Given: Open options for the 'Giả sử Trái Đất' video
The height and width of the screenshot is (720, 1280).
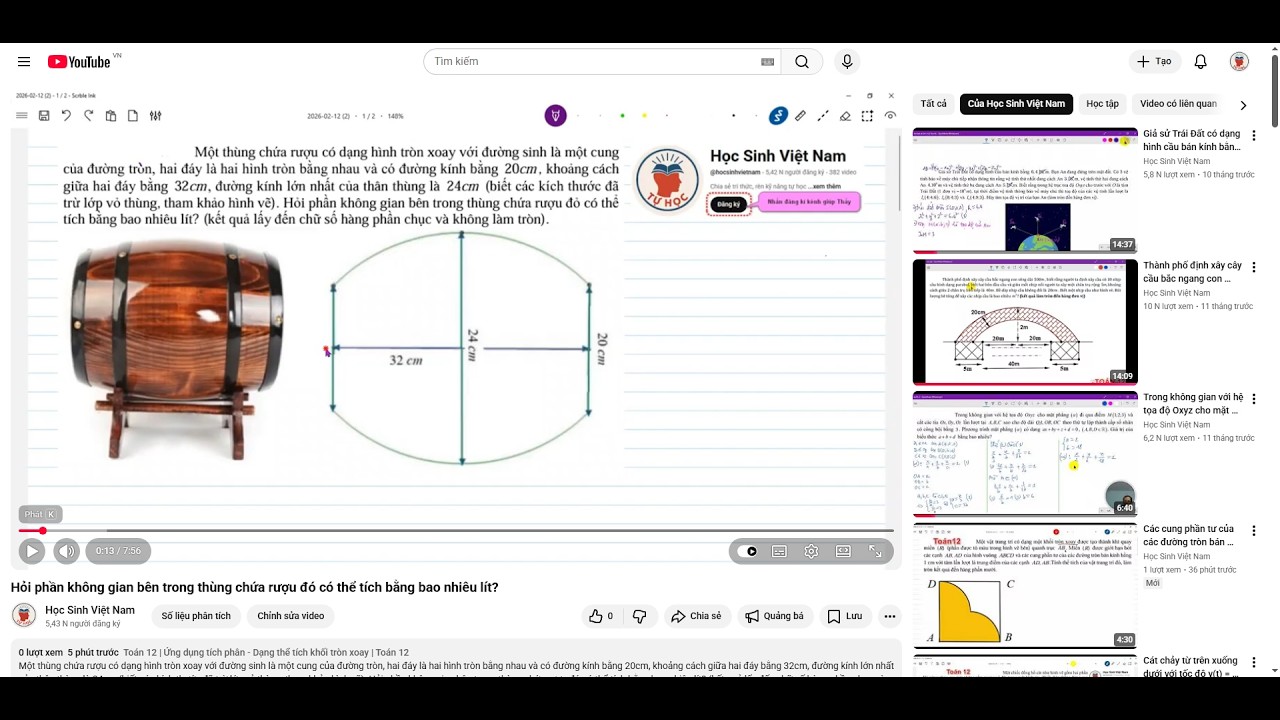Looking at the screenshot, I should tap(1254, 135).
